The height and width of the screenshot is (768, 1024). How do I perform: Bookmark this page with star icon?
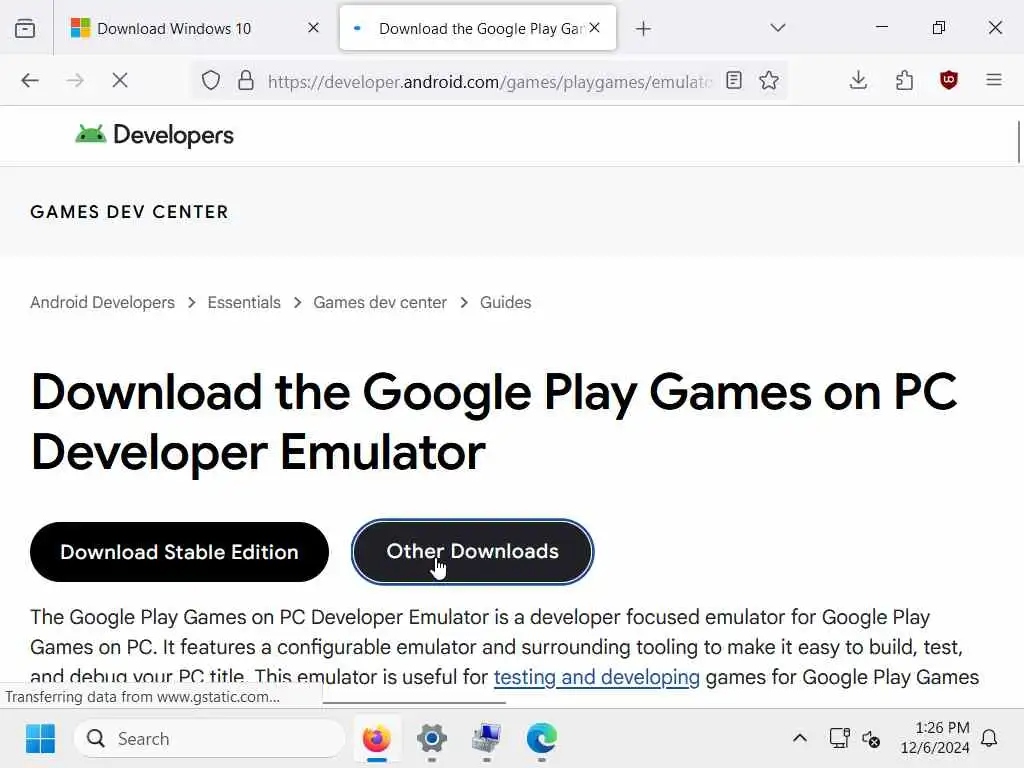769,80
